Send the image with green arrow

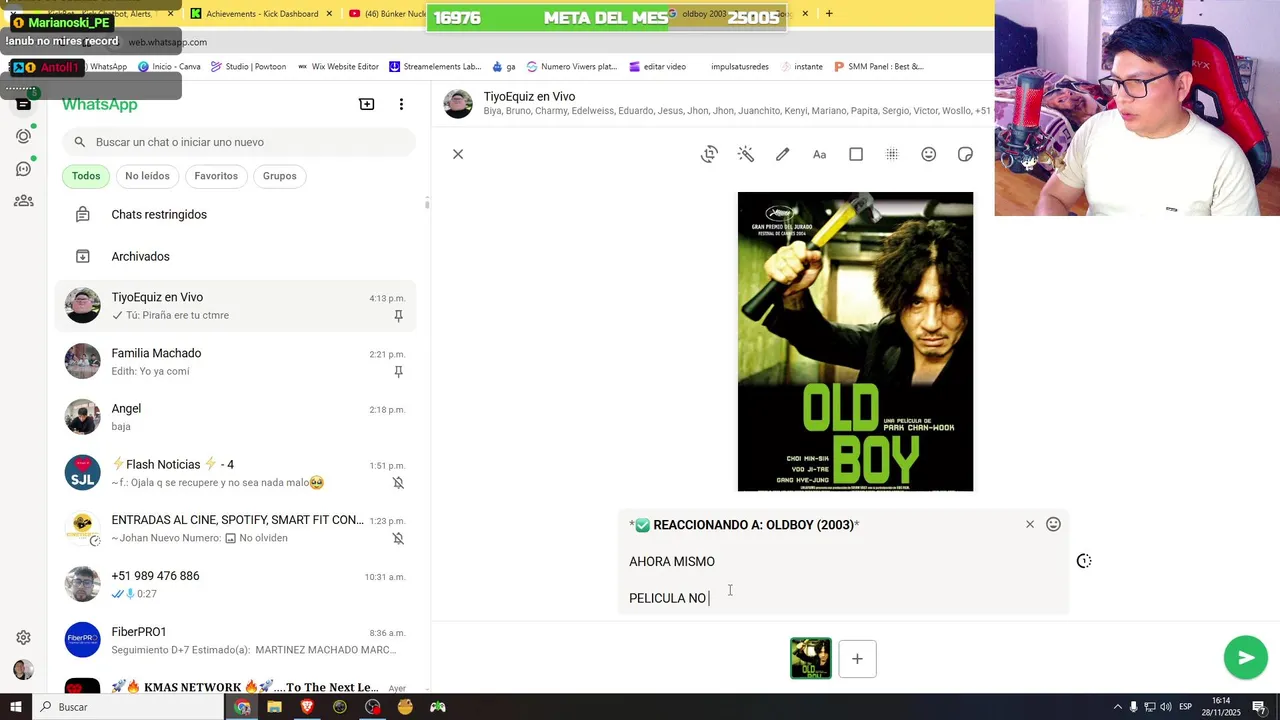coord(1246,657)
